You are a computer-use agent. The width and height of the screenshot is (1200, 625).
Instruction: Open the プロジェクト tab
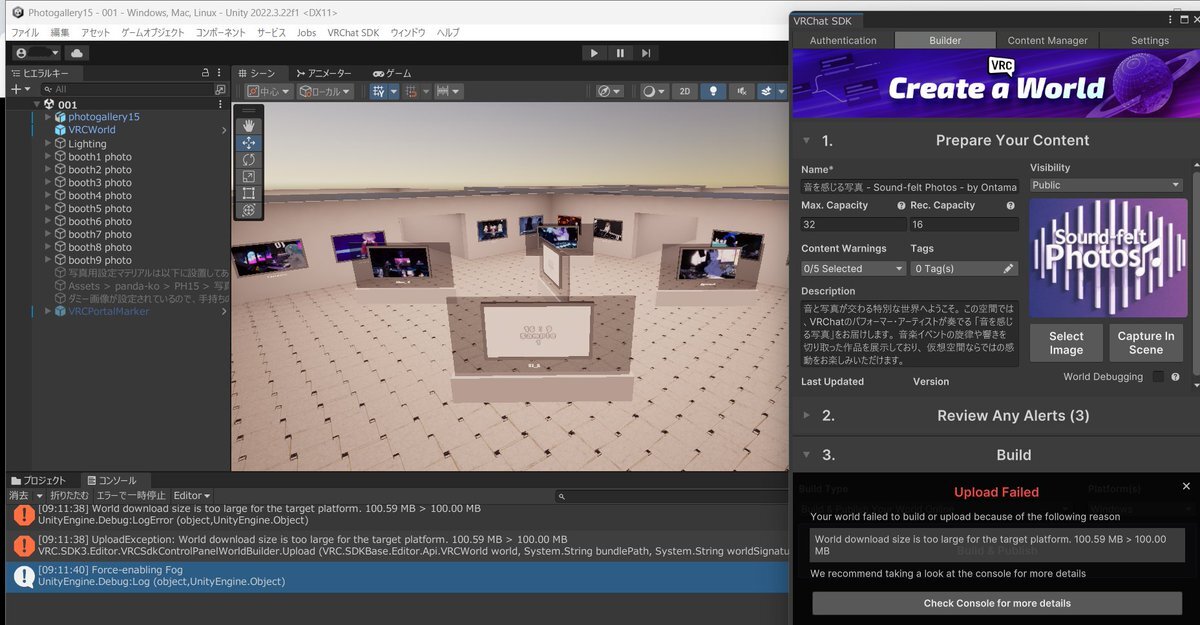coord(39,480)
